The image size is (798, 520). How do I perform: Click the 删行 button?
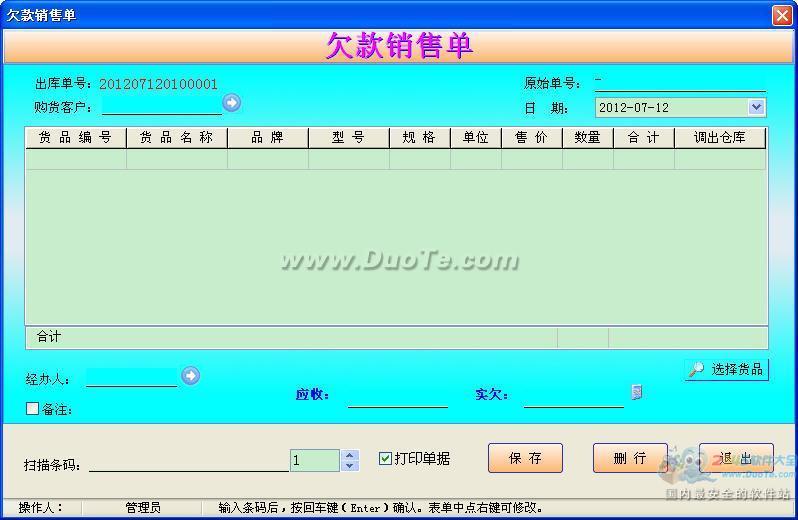(x=630, y=458)
